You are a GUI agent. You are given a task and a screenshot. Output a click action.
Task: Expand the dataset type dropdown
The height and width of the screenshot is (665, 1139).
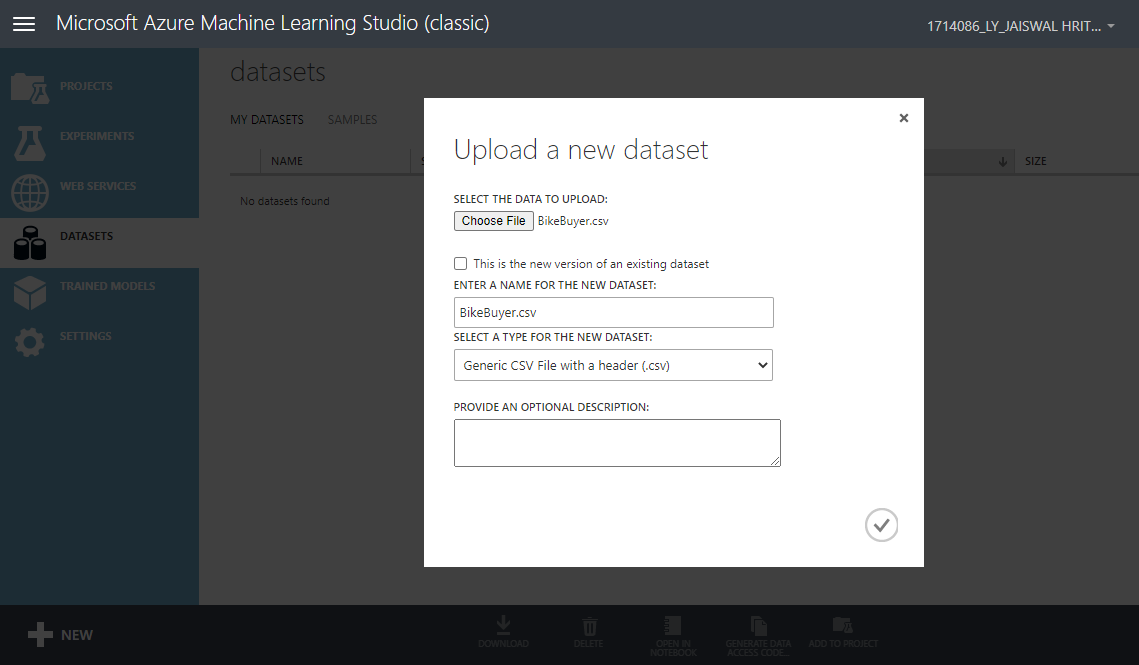click(613, 365)
